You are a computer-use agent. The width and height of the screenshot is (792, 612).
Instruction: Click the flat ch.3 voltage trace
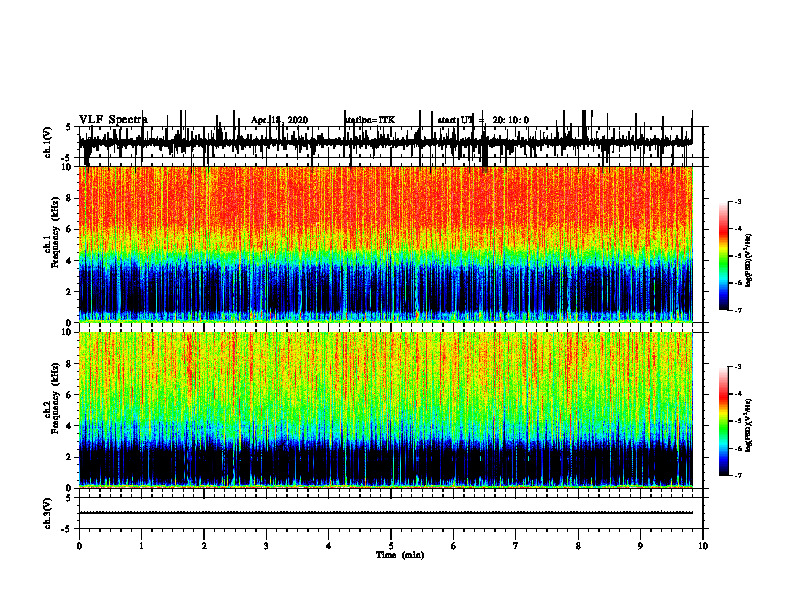tap(385, 513)
